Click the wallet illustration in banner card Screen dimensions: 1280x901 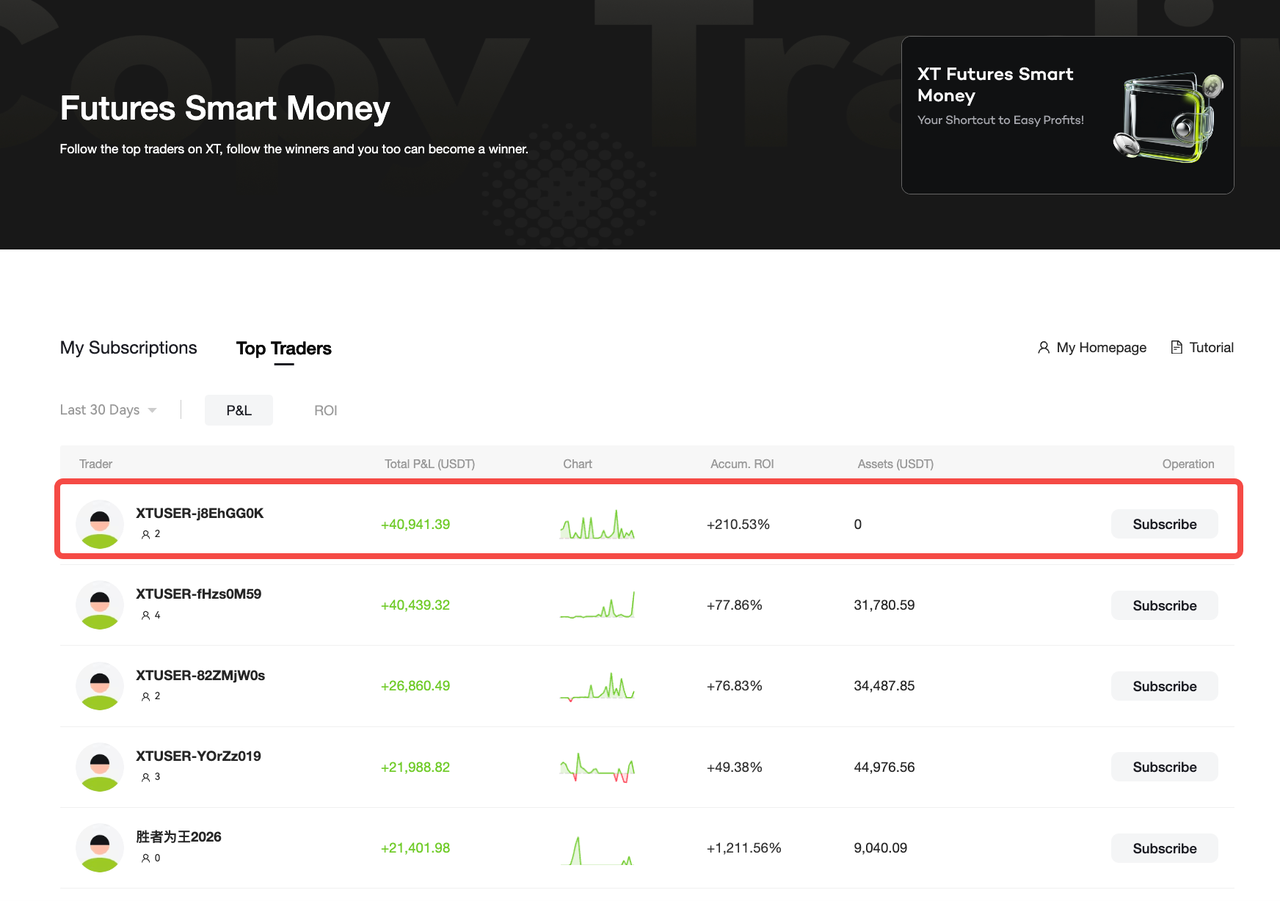click(1168, 118)
